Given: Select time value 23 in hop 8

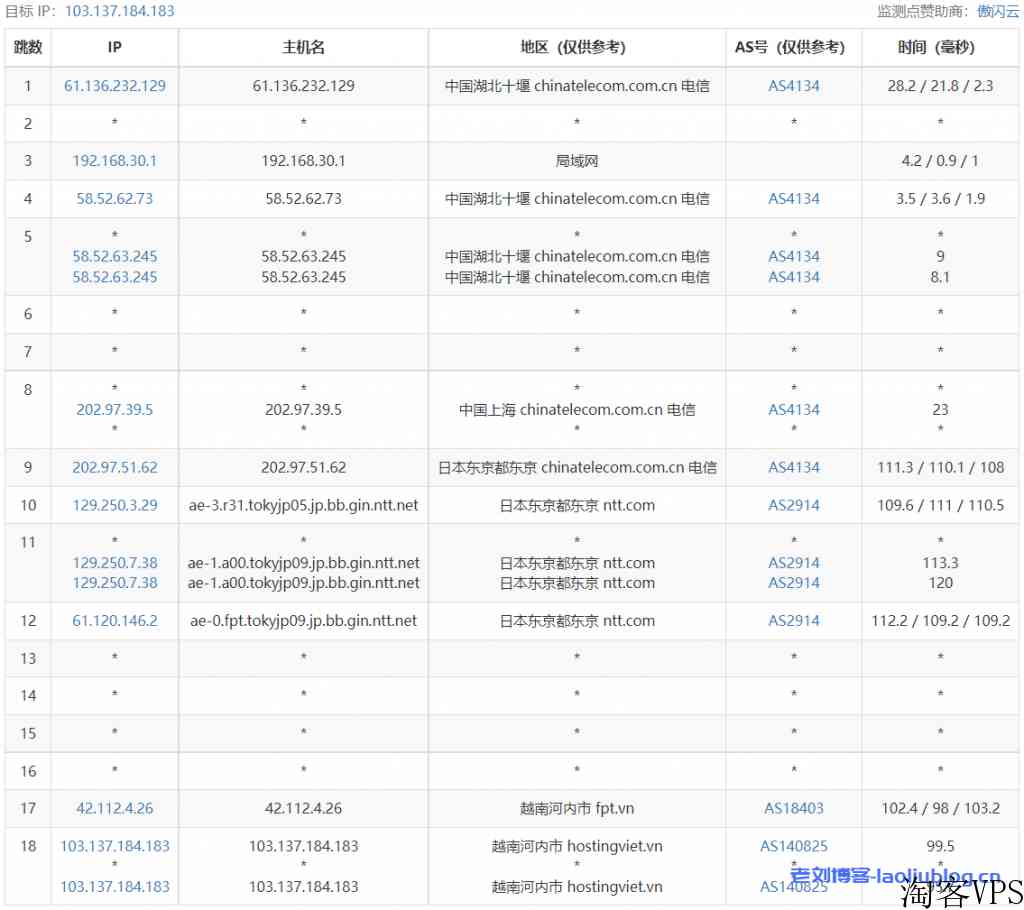Looking at the screenshot, I should pyautogui.click(x=940, y=410).
